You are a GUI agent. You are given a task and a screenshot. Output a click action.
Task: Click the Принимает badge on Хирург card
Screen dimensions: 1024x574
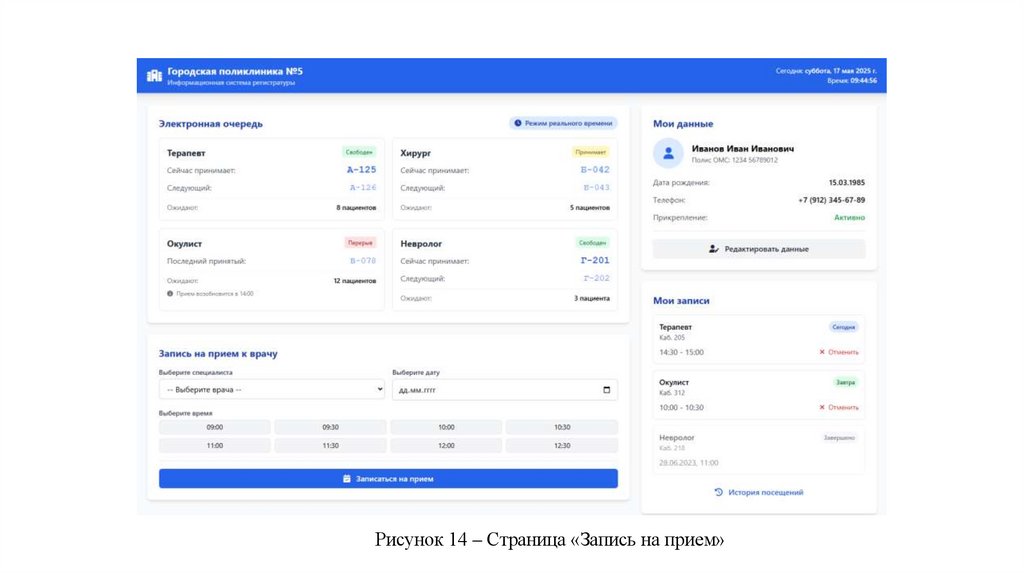[590, 152]
